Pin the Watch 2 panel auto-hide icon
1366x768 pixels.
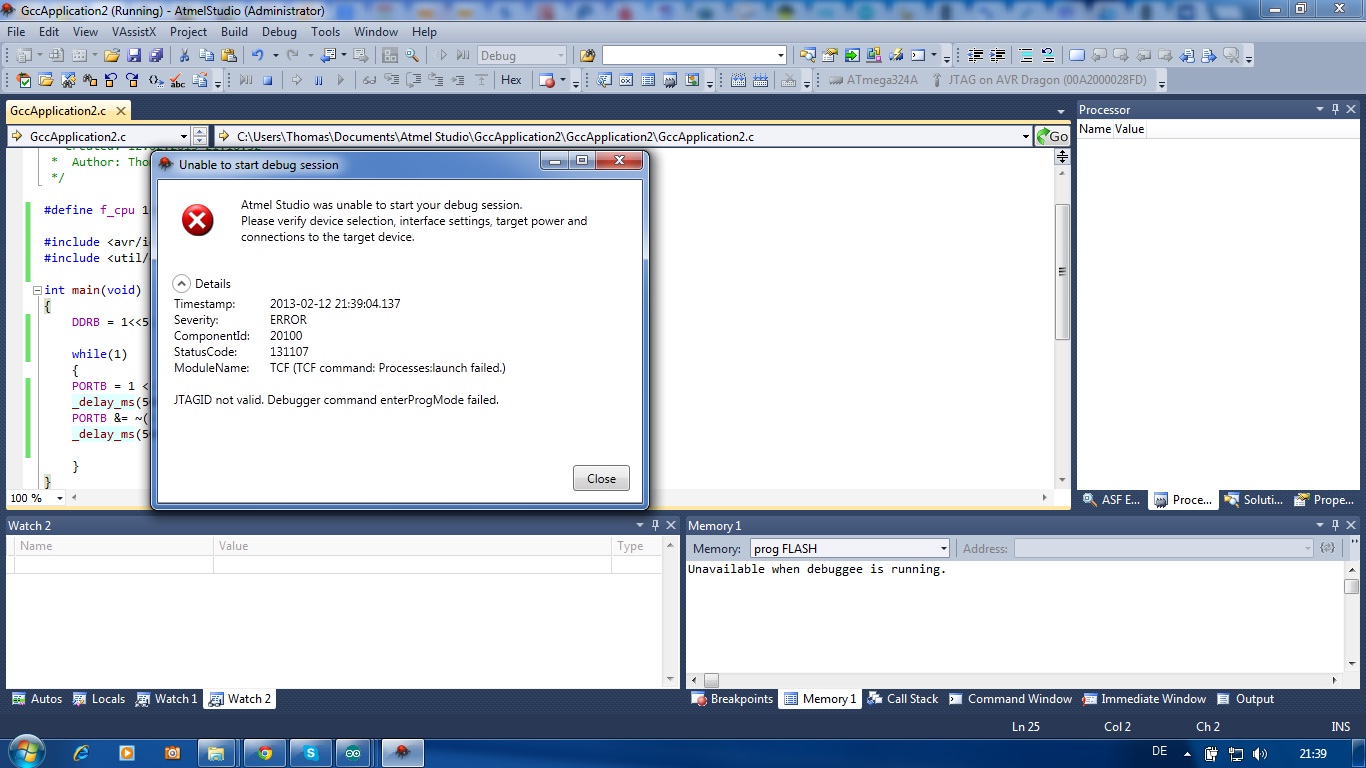tap(655, 525)
